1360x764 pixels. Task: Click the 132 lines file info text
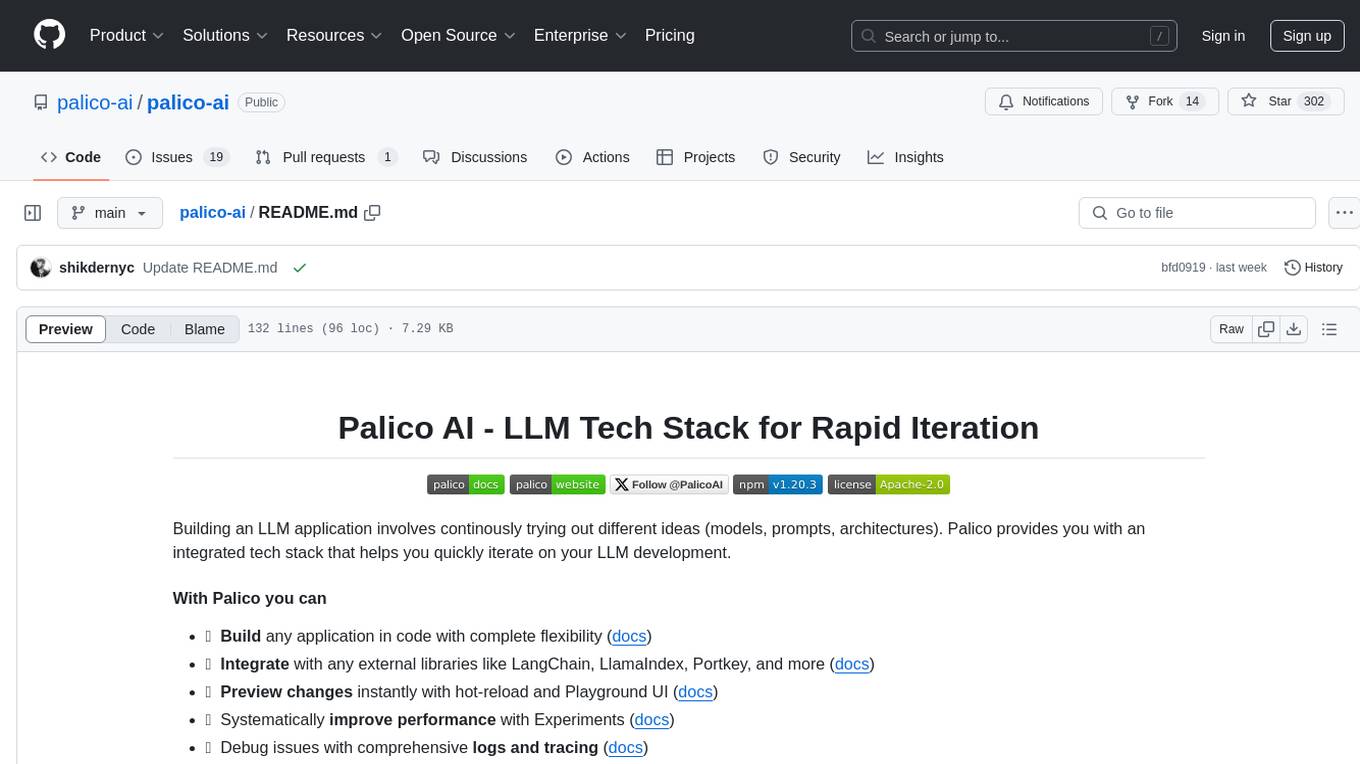350,329
